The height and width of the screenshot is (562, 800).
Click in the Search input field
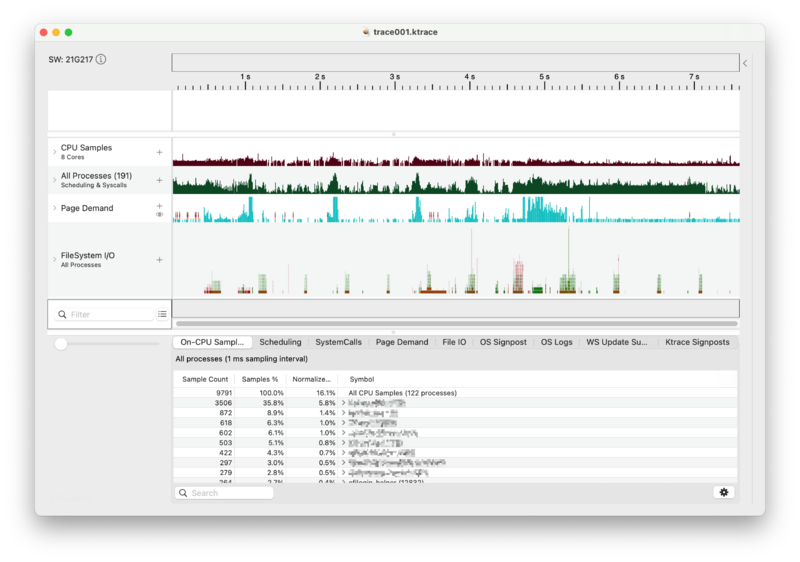pyautogui.click(x=224, y=493)
